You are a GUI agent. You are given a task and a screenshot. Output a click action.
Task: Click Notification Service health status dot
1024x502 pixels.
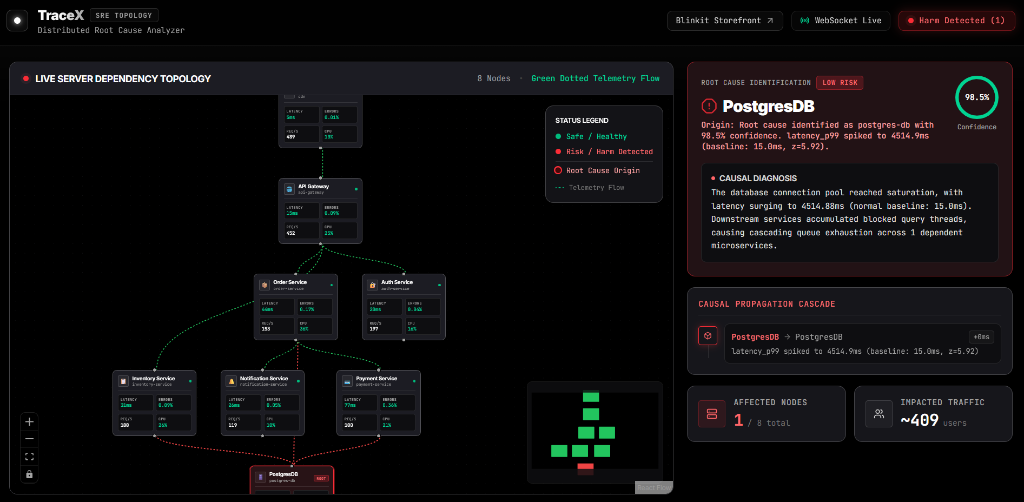point(298,381)
